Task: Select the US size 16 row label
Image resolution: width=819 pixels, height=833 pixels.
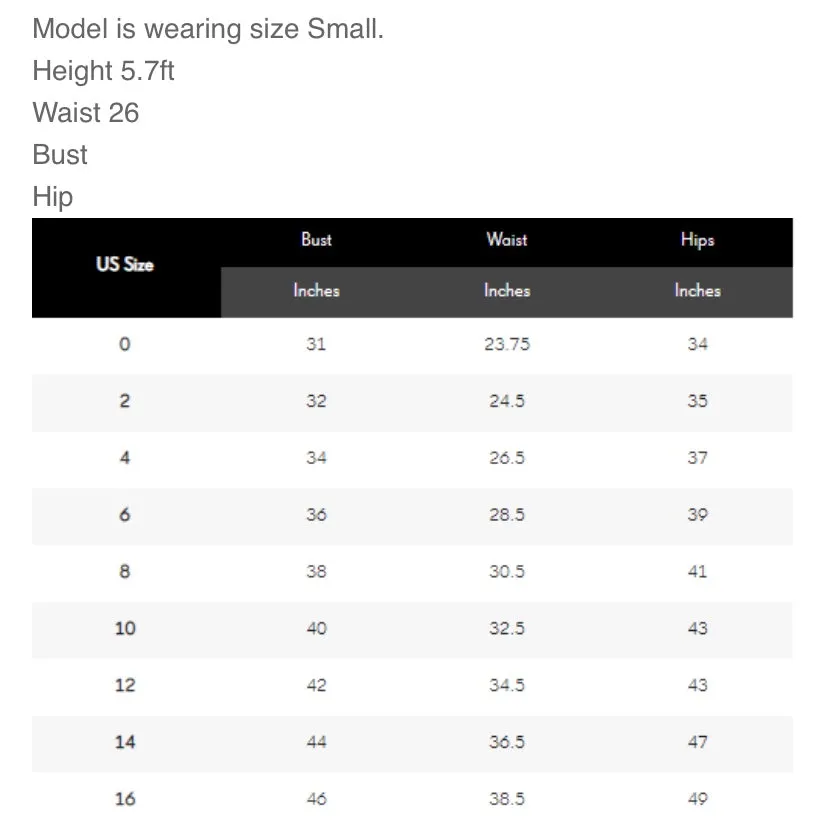Action: pyautogui.click(x=125, y=799)
